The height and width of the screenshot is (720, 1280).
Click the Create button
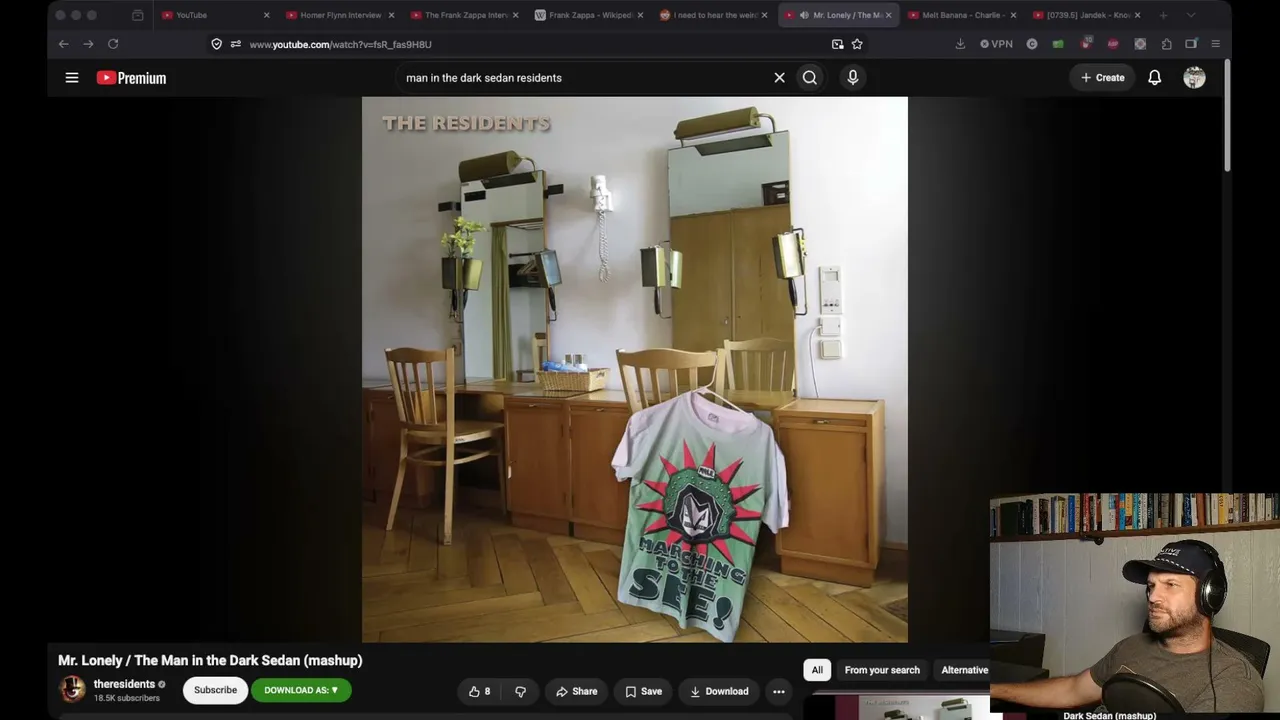[1102, 77]
